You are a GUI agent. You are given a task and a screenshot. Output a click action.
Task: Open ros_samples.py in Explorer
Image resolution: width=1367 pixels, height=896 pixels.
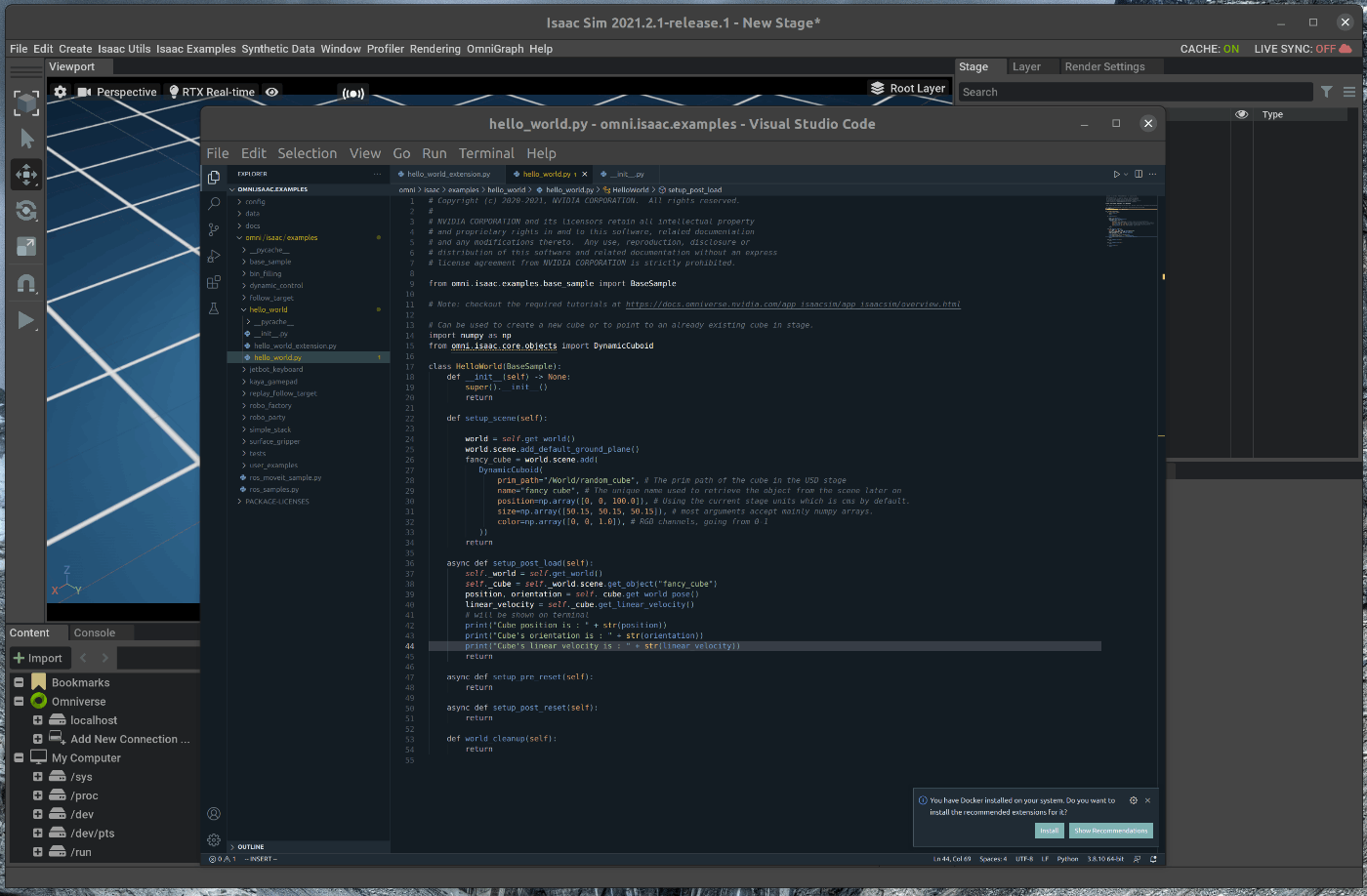click(x=274, y=489)
